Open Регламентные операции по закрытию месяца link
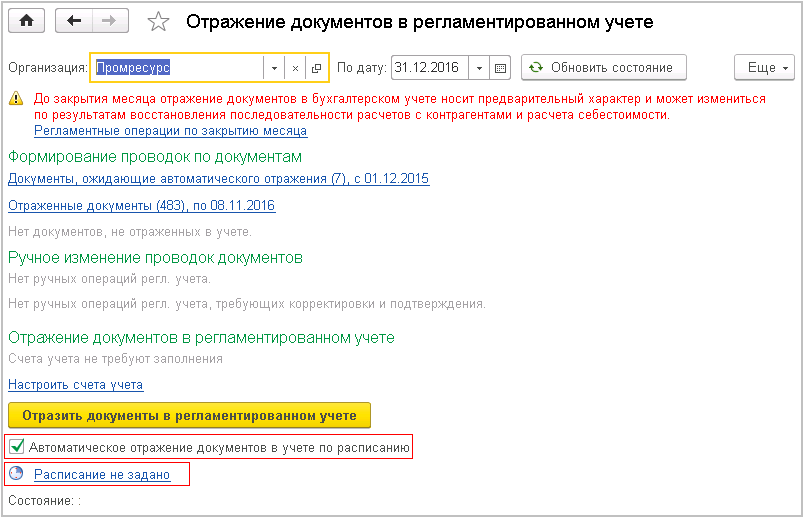This screenshot has width=804, height=521. 170,131
